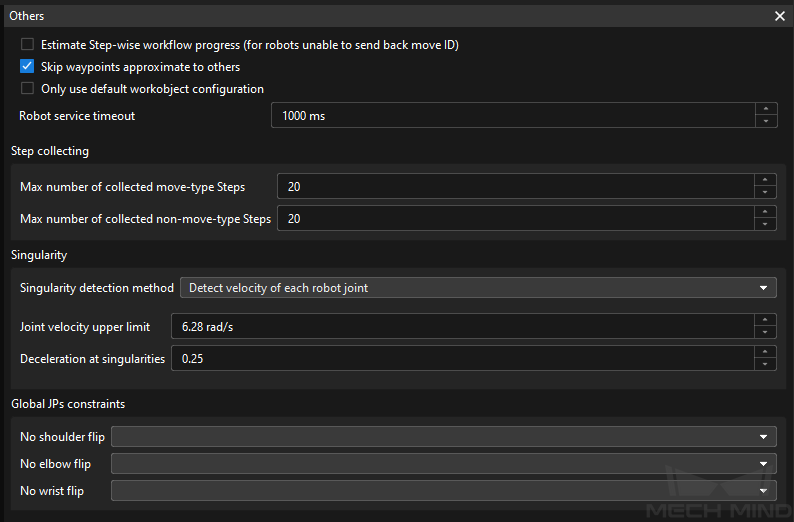Uncheck Skip waypoints approximate to others
The width and height of the screenshot is (794, 522).
pyautogui.click(x=27, y=66)
